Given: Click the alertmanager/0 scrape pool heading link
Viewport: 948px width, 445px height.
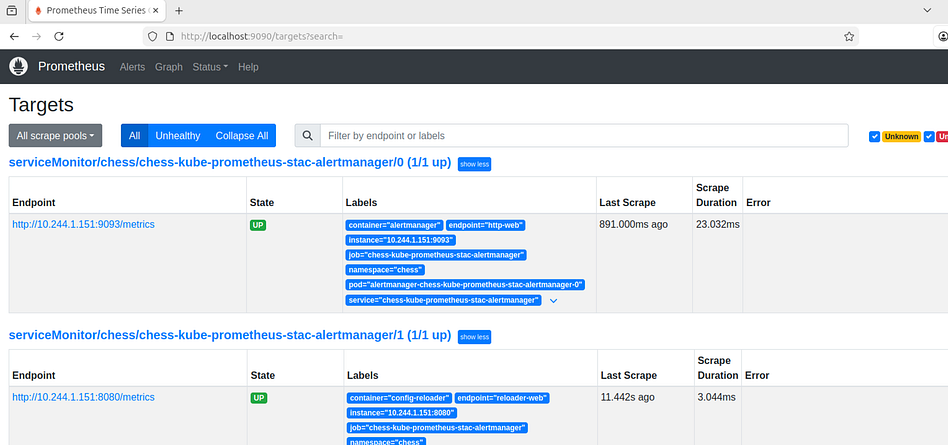Looking at the screenshot, I should [x=230, y=163].
